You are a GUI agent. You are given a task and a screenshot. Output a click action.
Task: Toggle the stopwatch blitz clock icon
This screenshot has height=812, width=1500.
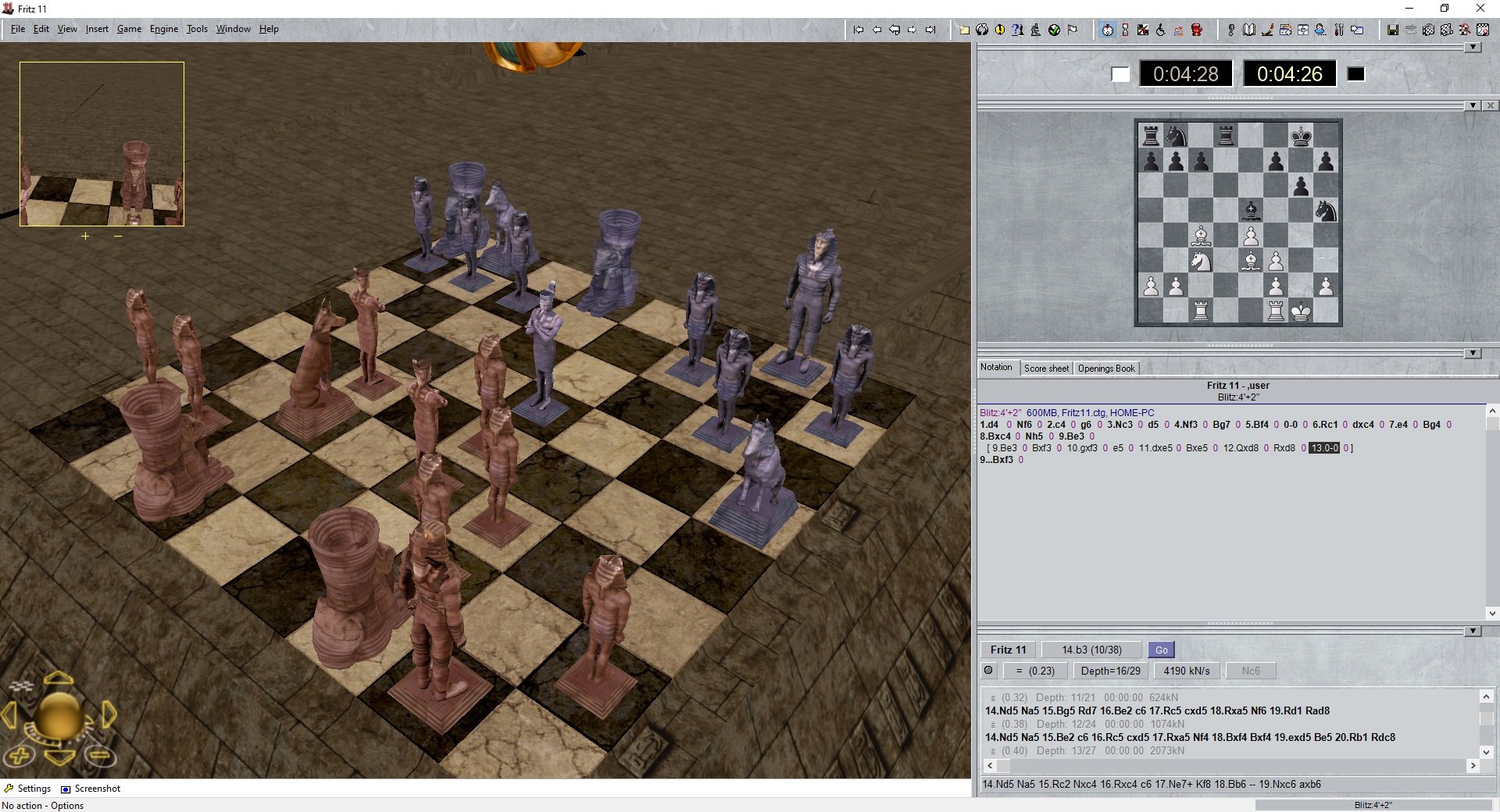coord(1107,30)
